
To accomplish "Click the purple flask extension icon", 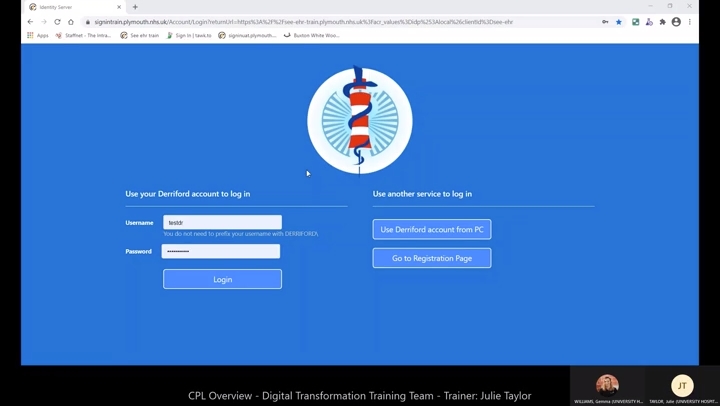I will (x=649, y=22).
